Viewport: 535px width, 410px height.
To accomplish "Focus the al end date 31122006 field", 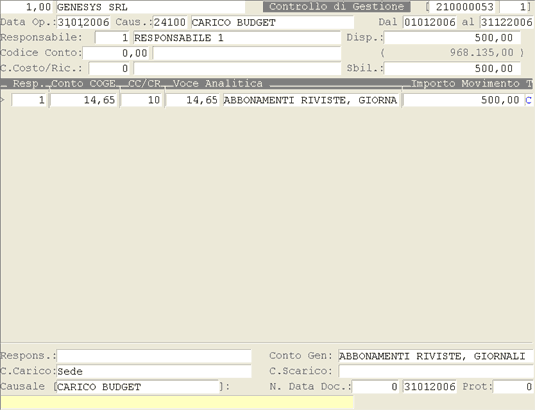I will tap(506, 23).
